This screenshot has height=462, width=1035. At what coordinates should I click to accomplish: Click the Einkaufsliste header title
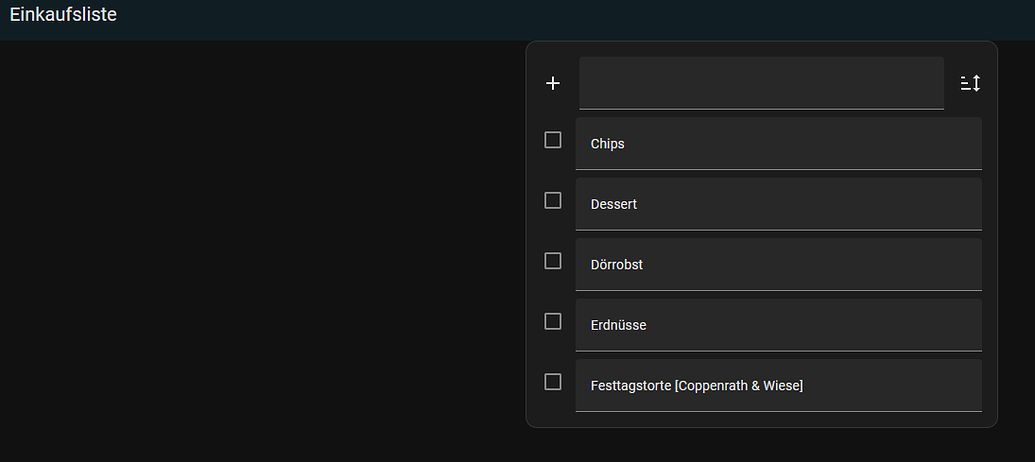[x=63, y=15]
